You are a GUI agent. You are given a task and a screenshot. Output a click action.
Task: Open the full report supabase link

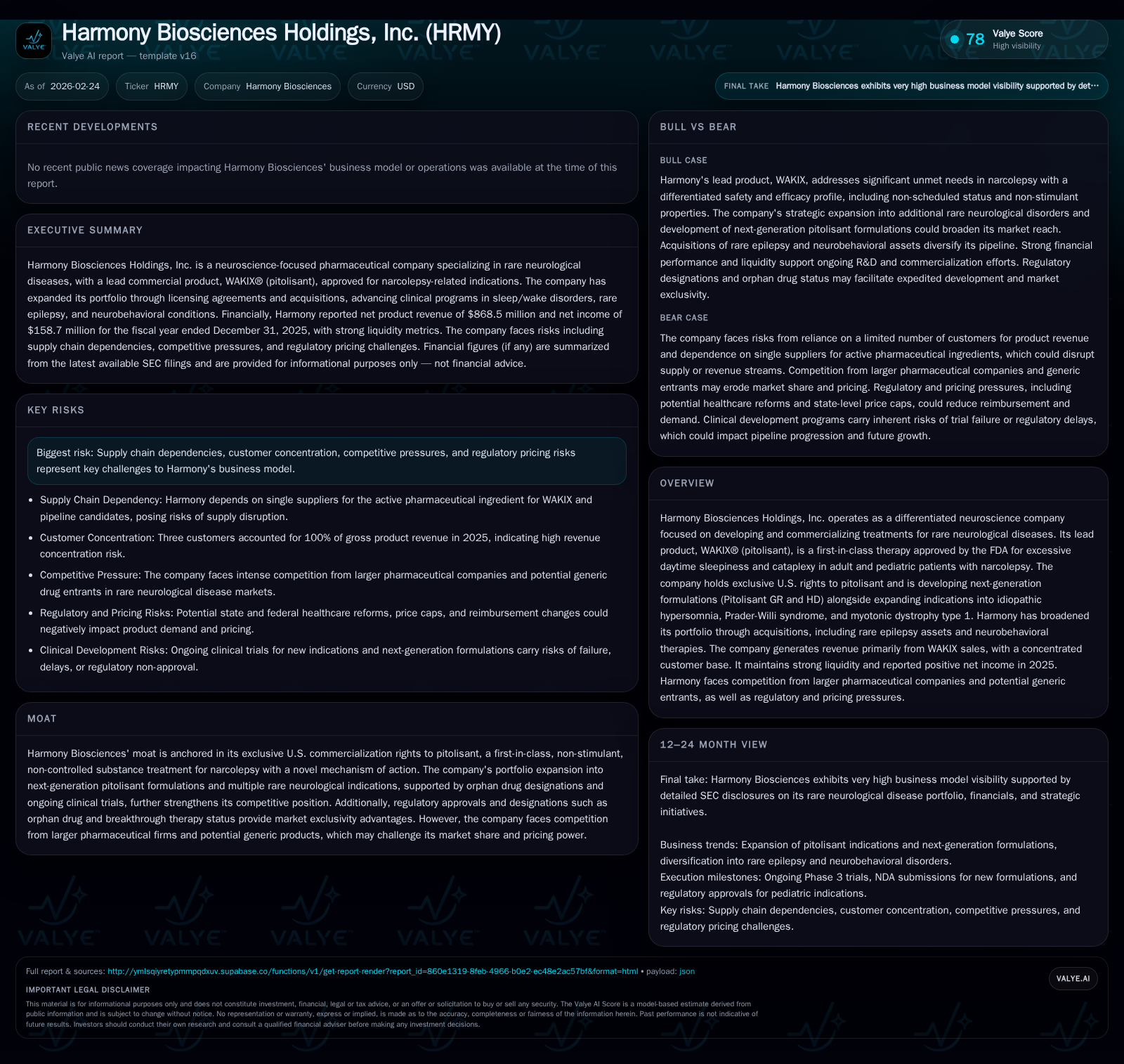point(372,971)
